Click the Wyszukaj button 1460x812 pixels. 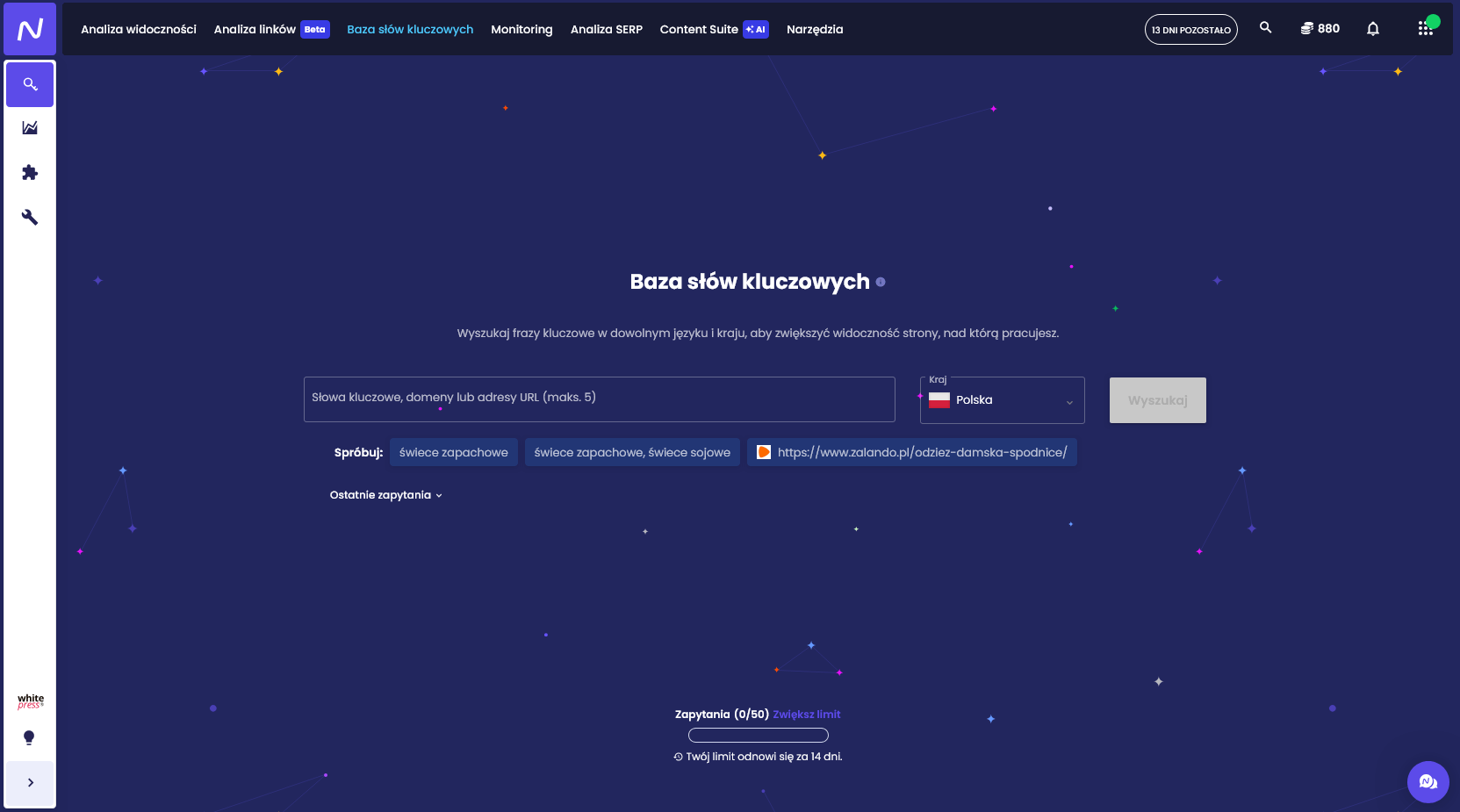pos(1157,400)
